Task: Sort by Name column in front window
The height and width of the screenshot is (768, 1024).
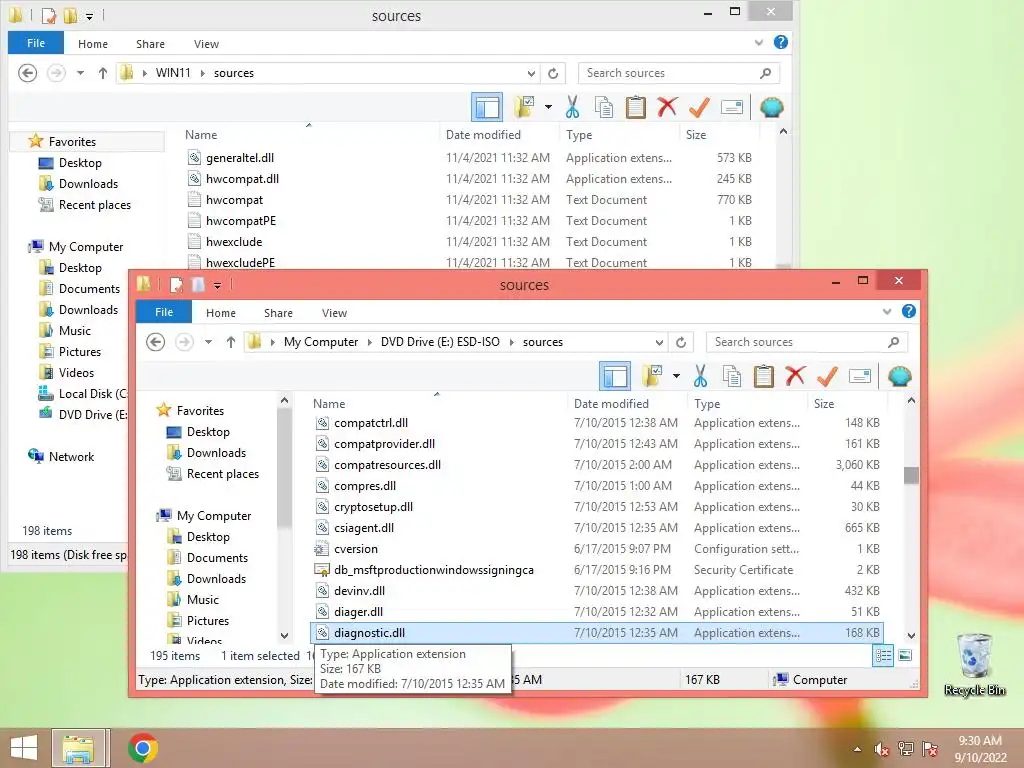Action: pos(329,404)
